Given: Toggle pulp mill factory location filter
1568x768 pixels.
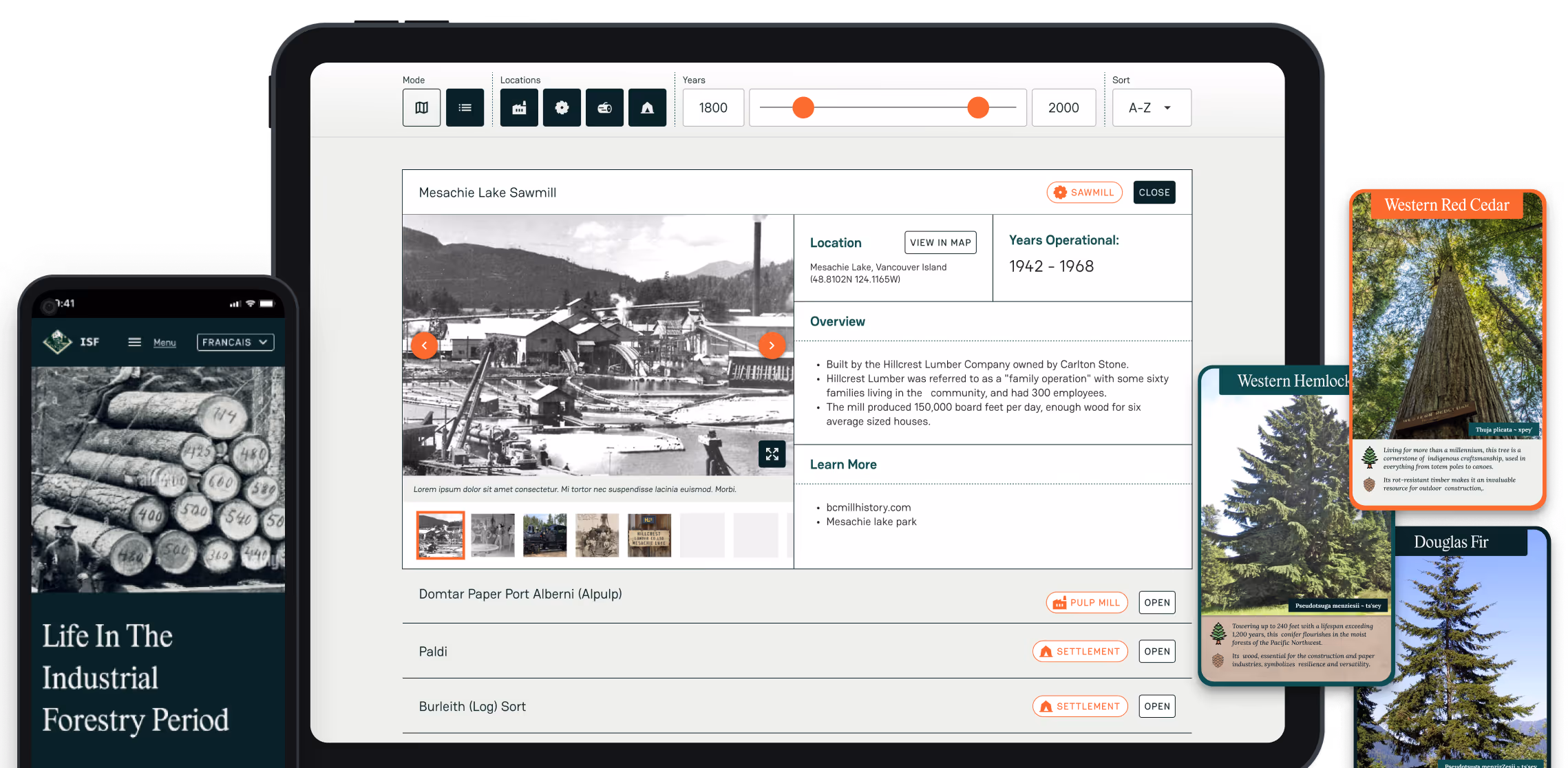Looking at the screenshot, I should tap(519, 107).
